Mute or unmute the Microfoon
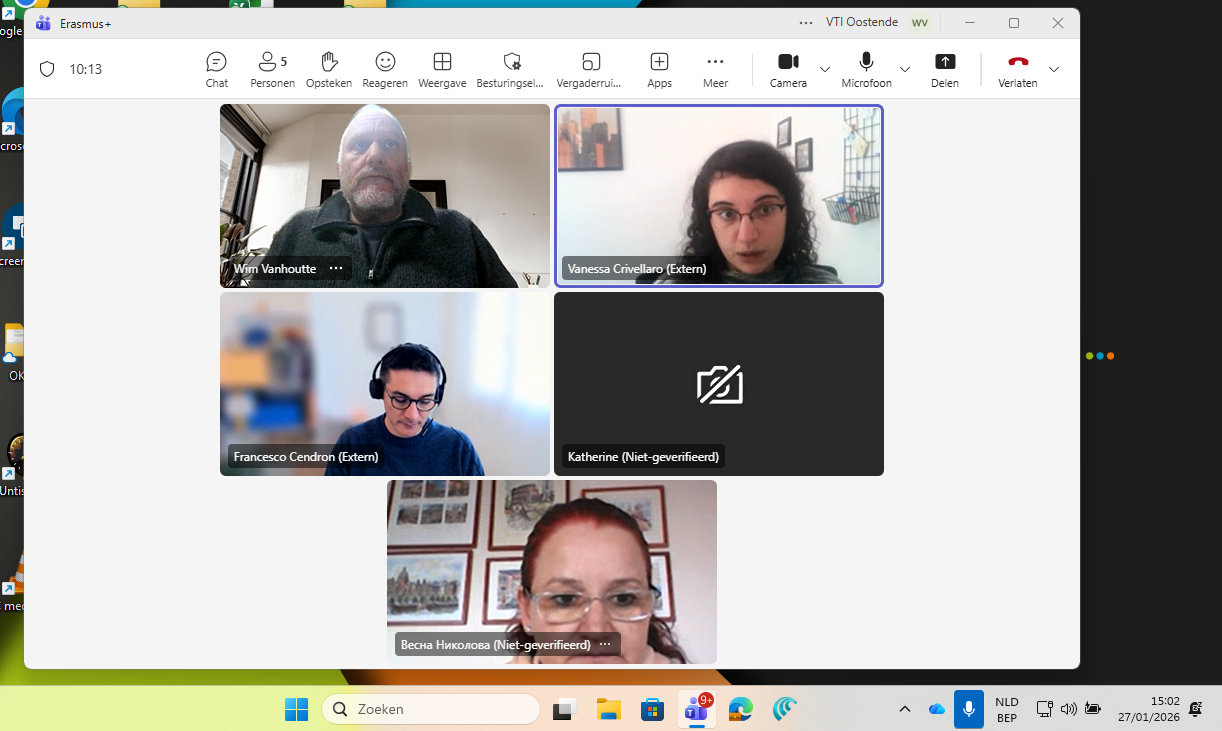This screenshot has width=1222, height=731. click(x=866, y=69)
